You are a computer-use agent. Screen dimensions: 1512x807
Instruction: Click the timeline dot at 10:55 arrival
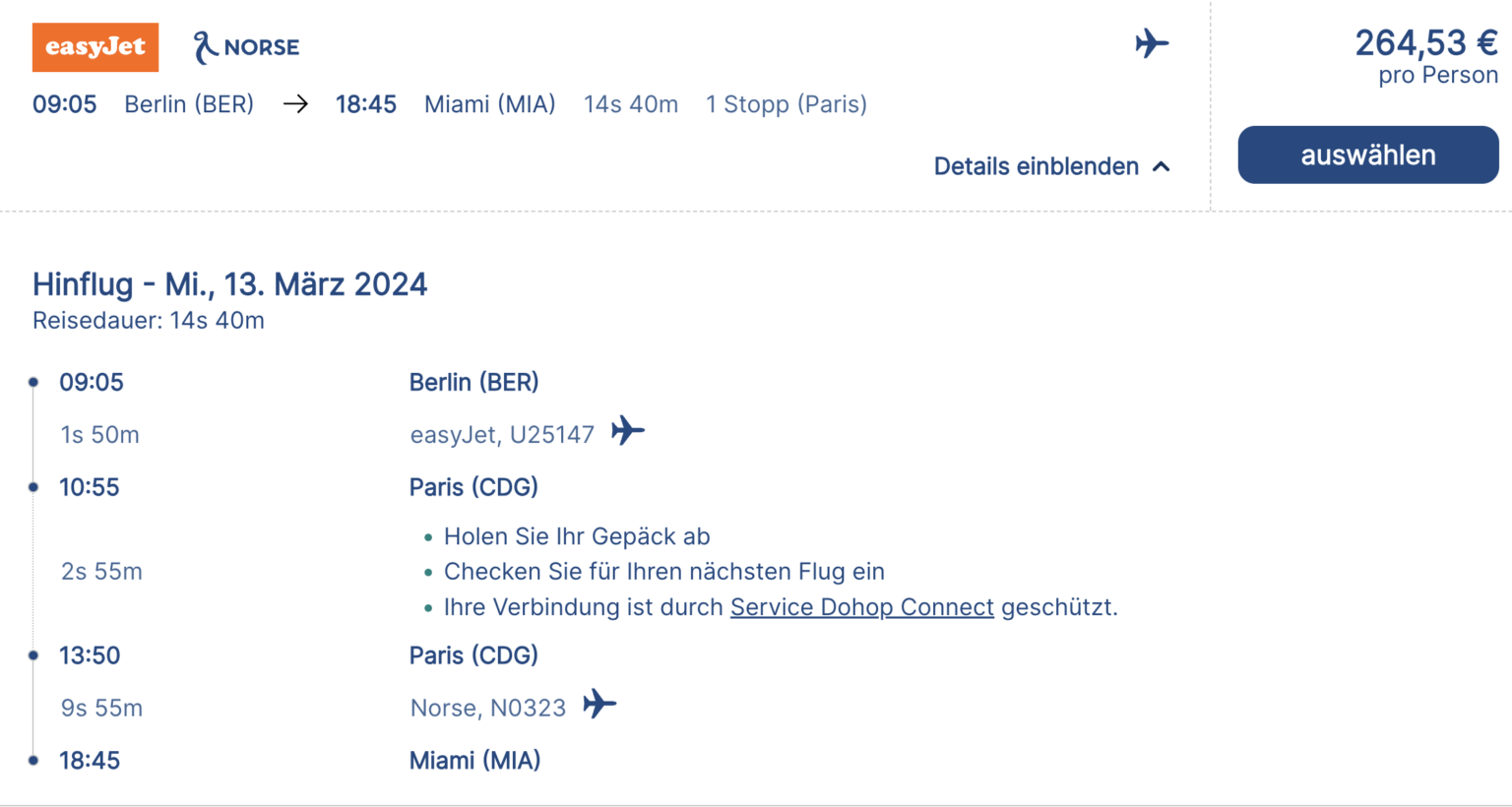tap(33, 487)
